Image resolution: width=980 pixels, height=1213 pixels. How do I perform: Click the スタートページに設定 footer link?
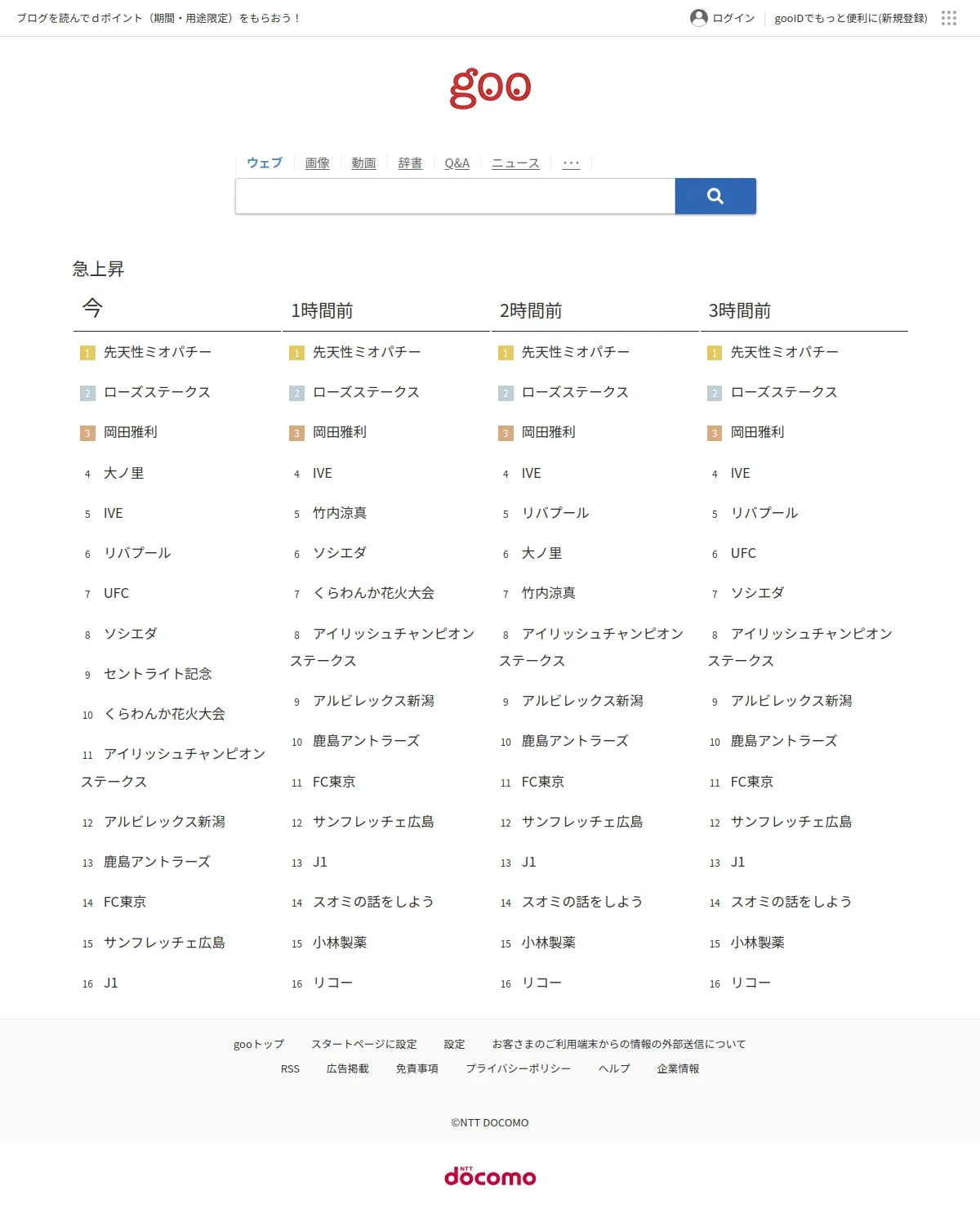point(364,1044)
